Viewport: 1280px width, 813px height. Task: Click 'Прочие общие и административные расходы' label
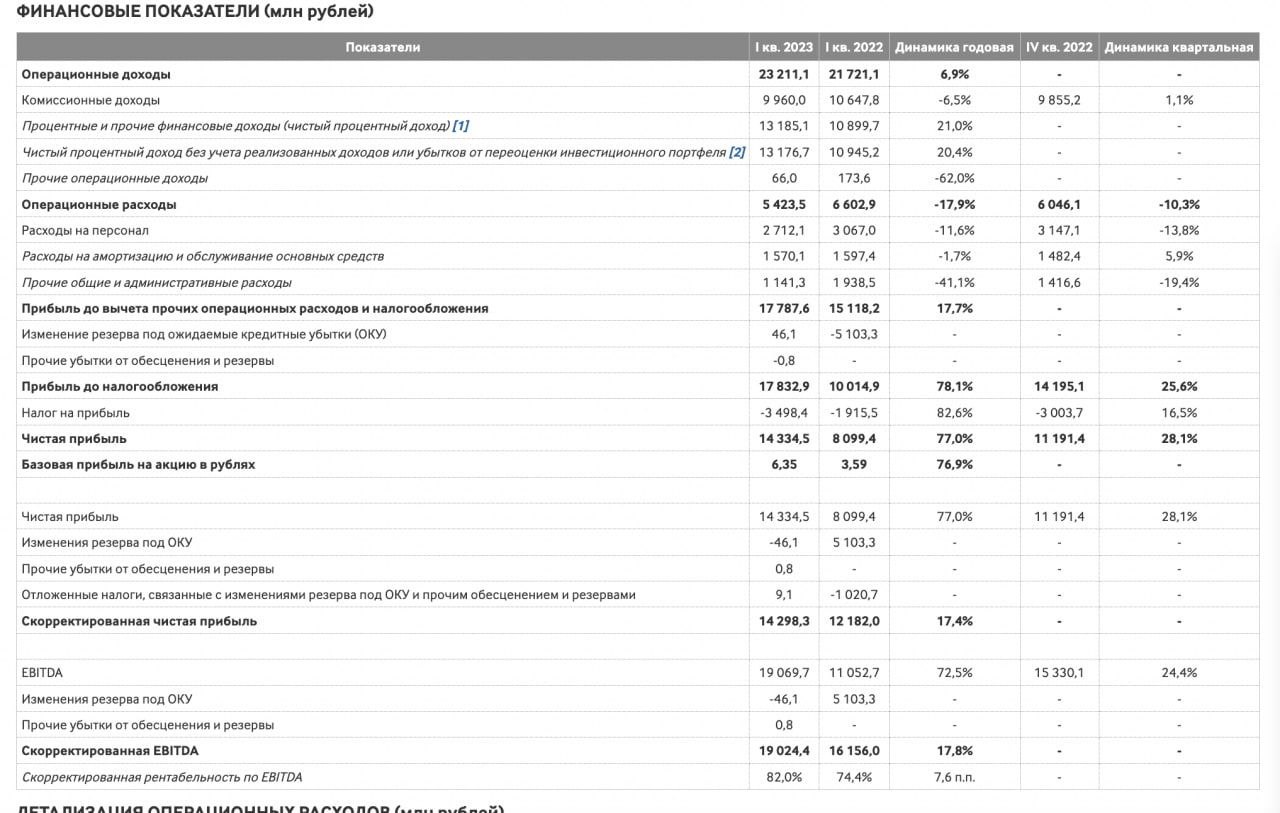pos(157,282)
